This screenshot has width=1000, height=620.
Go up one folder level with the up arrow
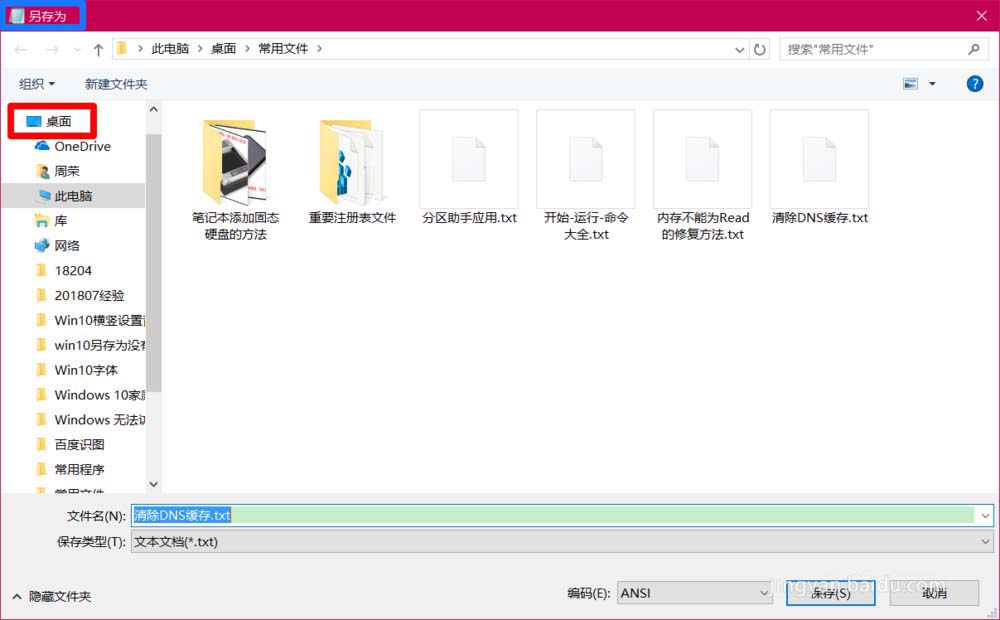pos(97,48)
